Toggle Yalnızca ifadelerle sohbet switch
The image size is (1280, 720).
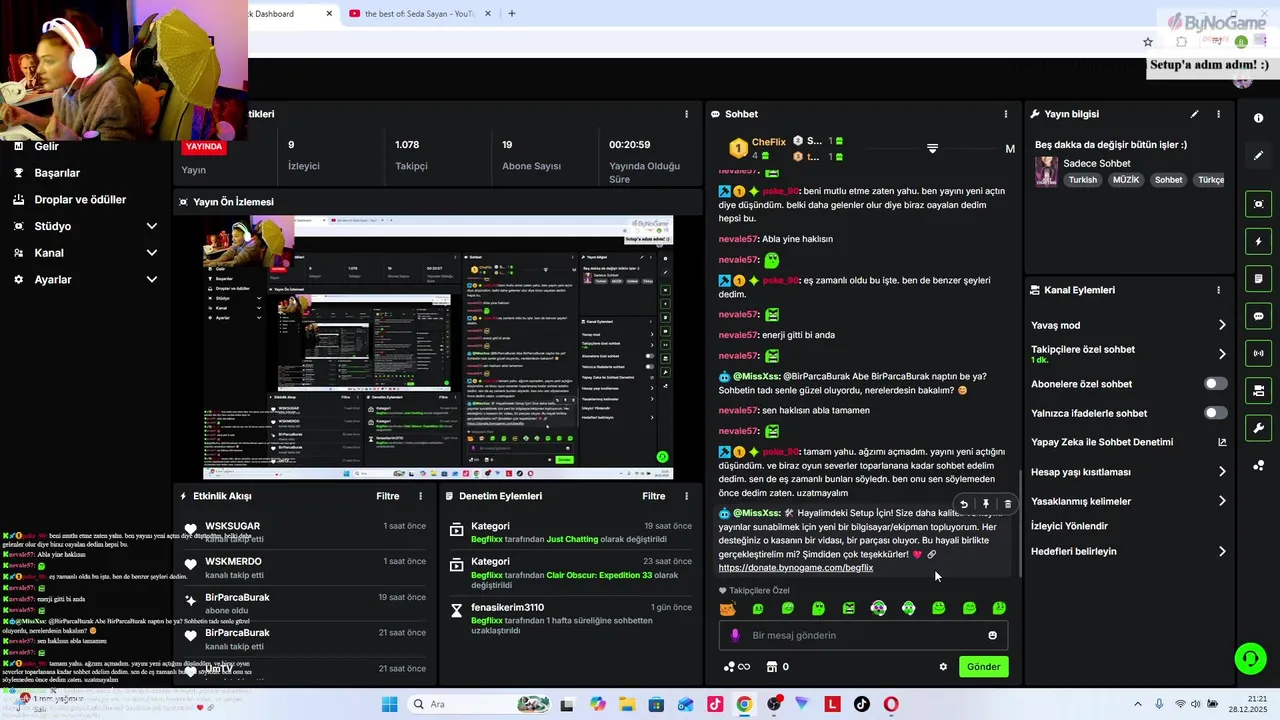tap(1215, 413)
